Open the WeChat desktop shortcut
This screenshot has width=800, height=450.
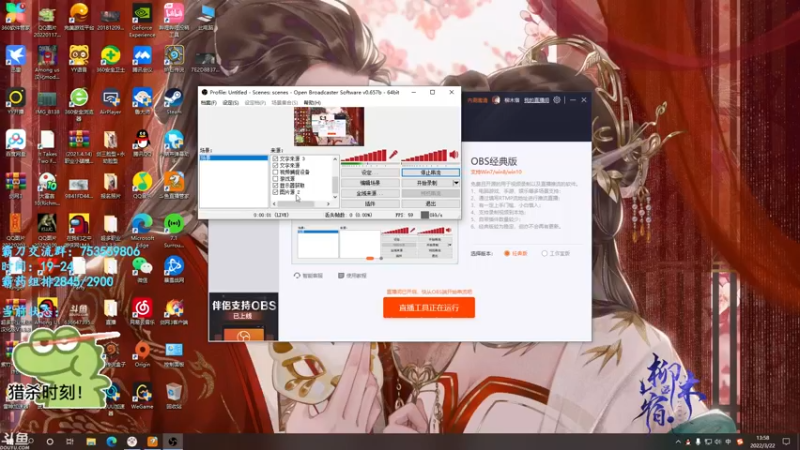click(142, 269)
